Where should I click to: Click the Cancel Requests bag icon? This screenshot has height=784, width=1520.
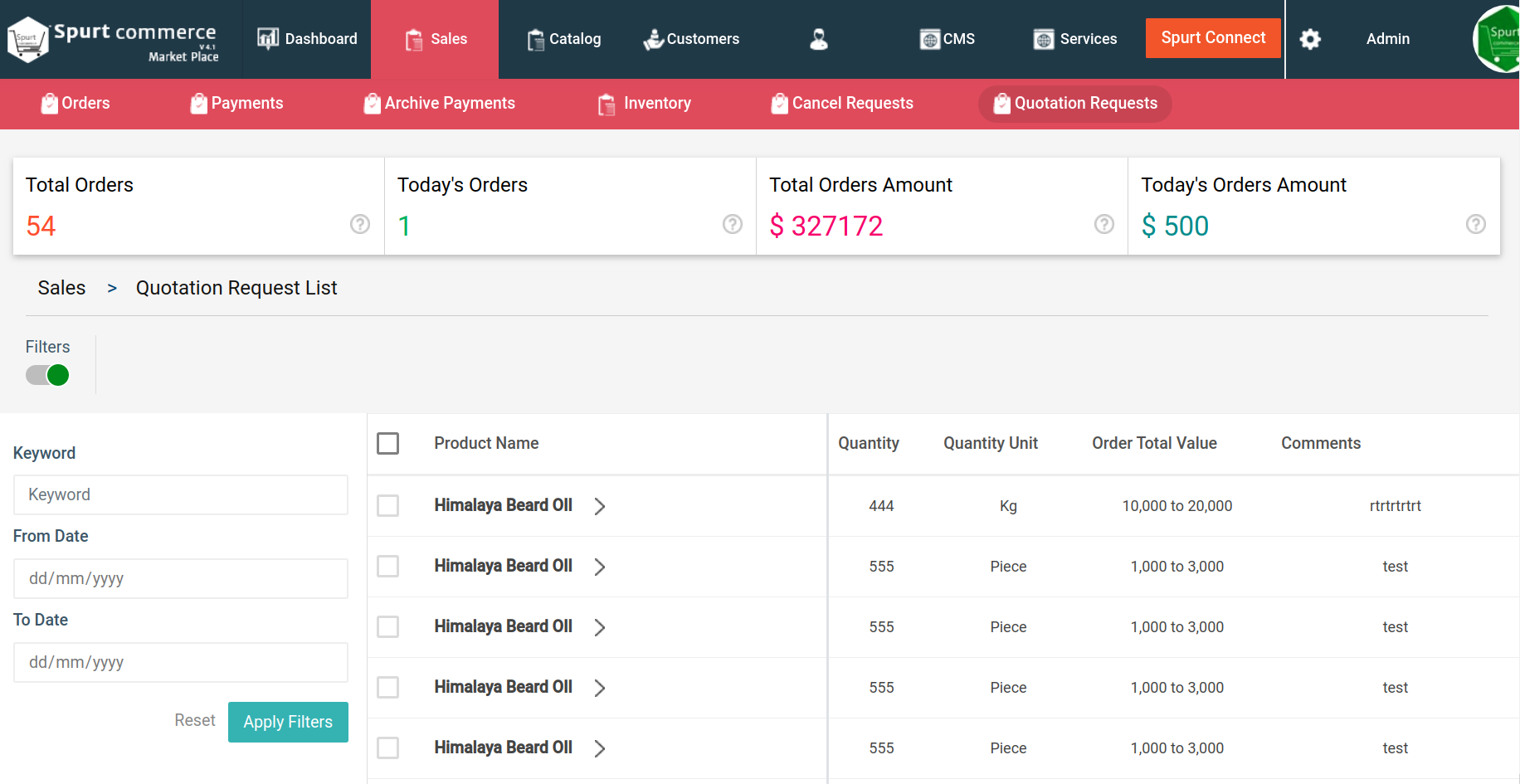(780, 103)
